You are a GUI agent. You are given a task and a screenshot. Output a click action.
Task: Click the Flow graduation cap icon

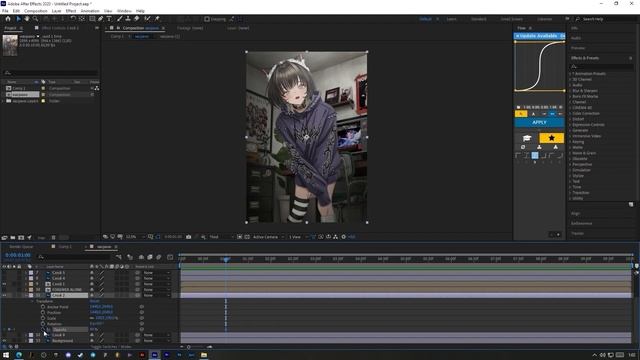tap(527, 138)
